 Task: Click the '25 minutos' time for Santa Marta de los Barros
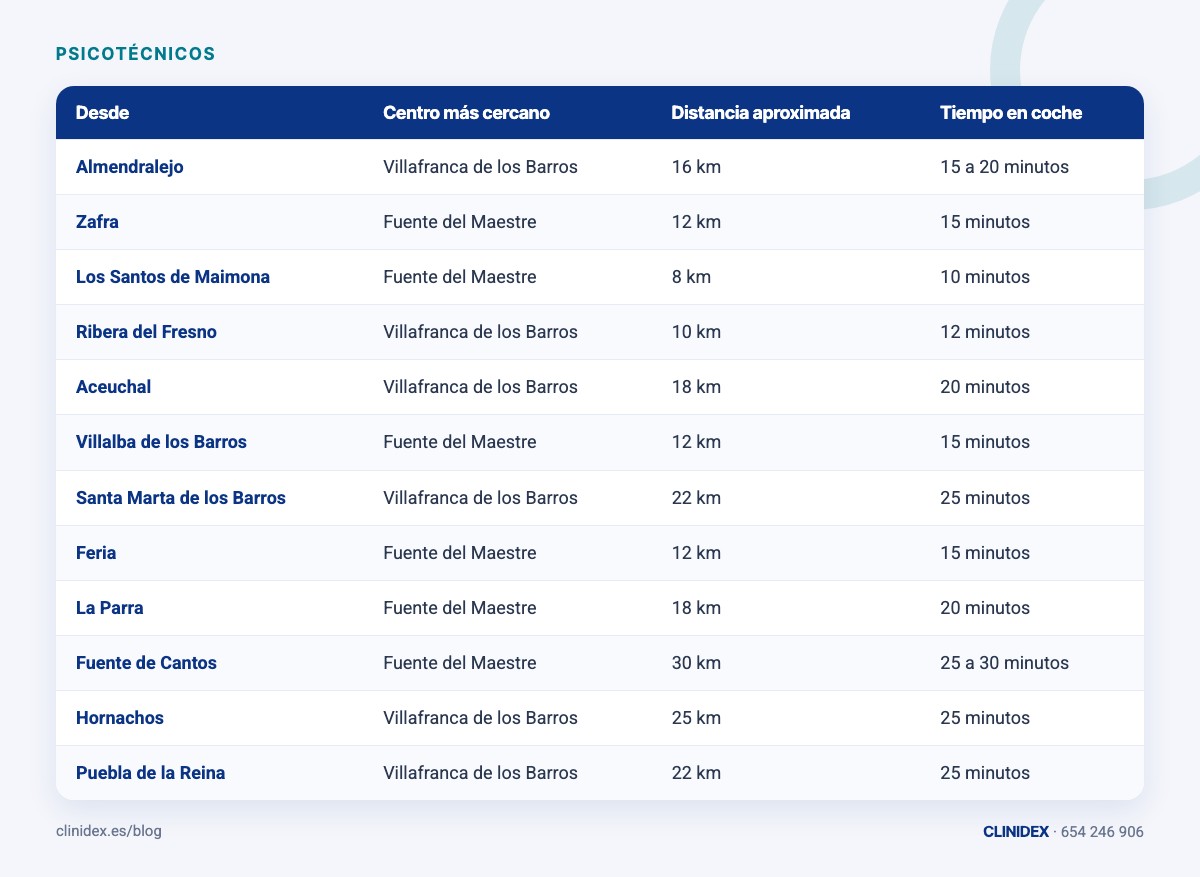click(x=985, y=498)
